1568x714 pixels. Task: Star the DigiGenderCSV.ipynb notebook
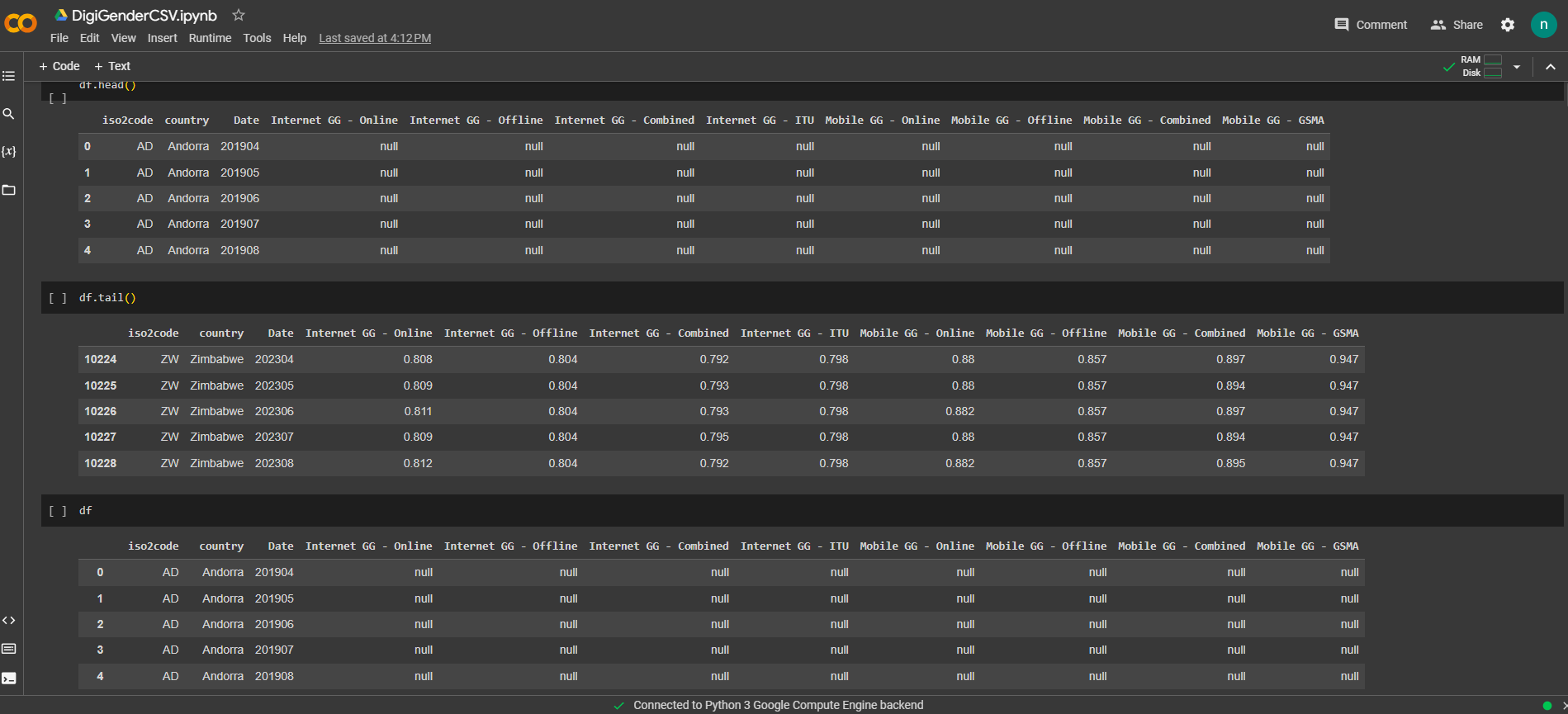coord(239,15)
